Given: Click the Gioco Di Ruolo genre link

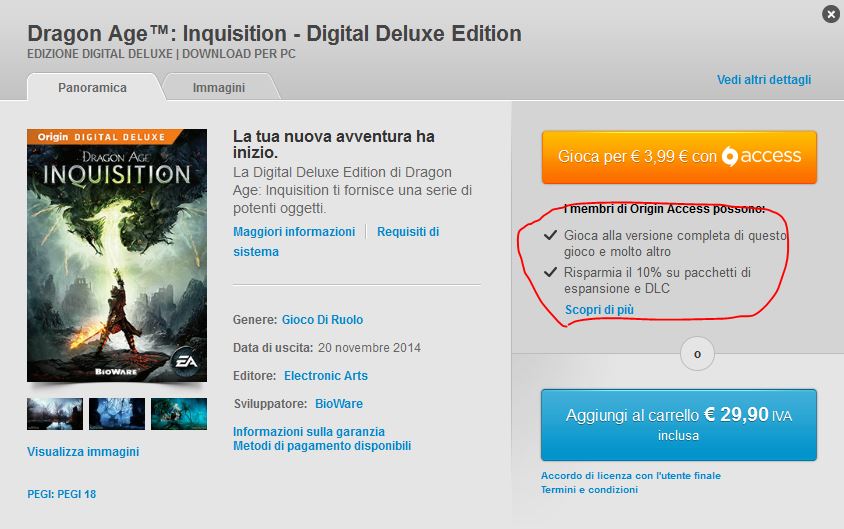Looking at the screenshot, I should click(x=322, y=320).
